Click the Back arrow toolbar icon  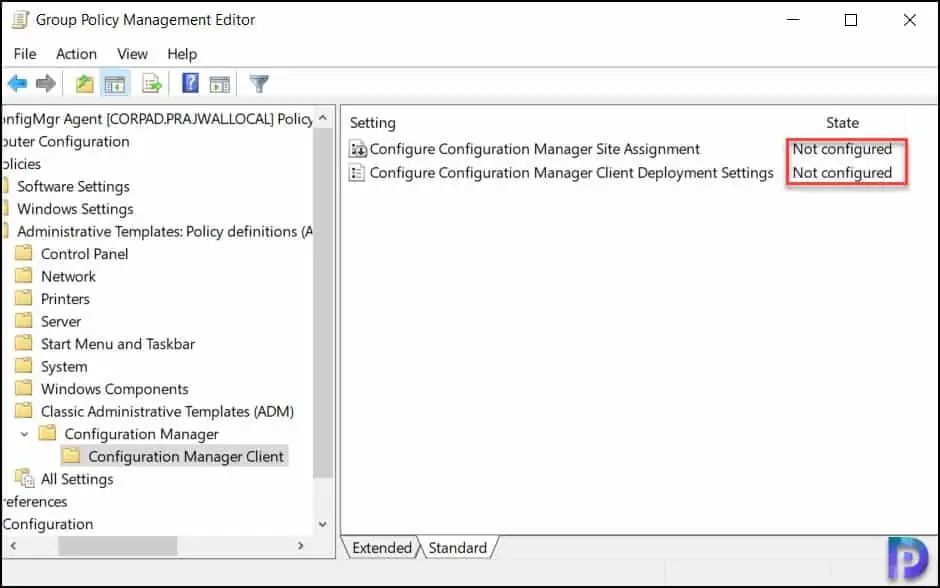18,84
